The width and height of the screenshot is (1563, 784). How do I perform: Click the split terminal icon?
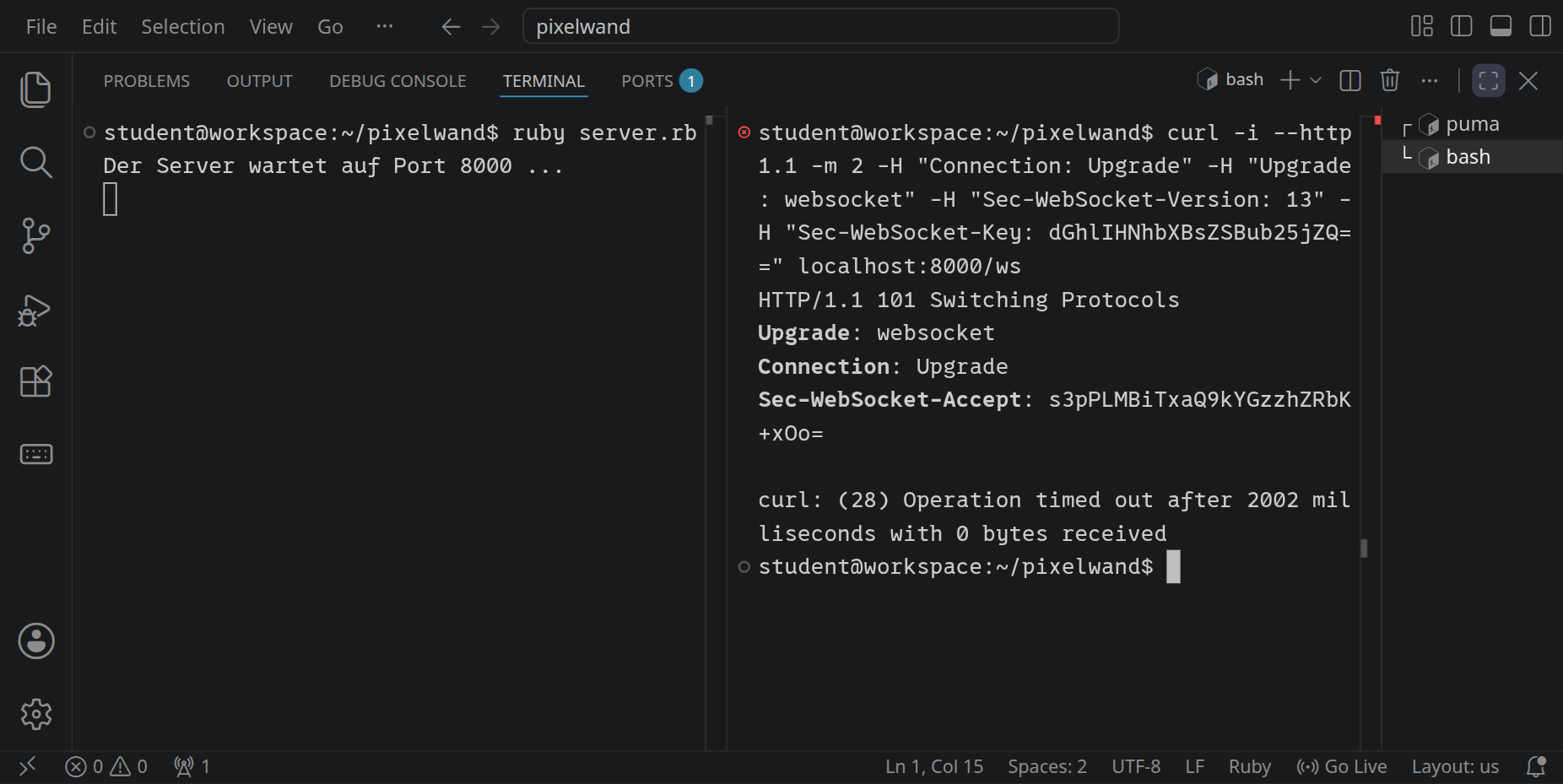tap(1350, 81)
